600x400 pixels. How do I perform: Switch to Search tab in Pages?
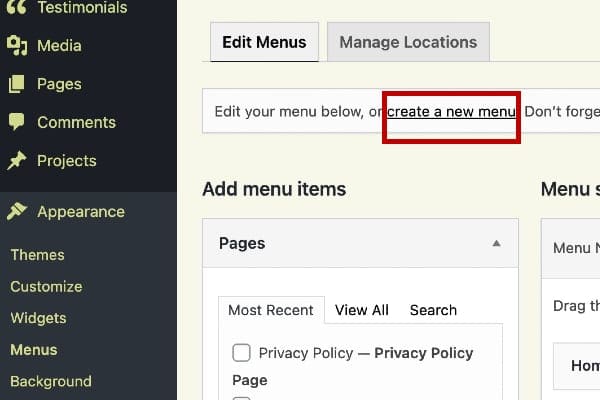433,310
